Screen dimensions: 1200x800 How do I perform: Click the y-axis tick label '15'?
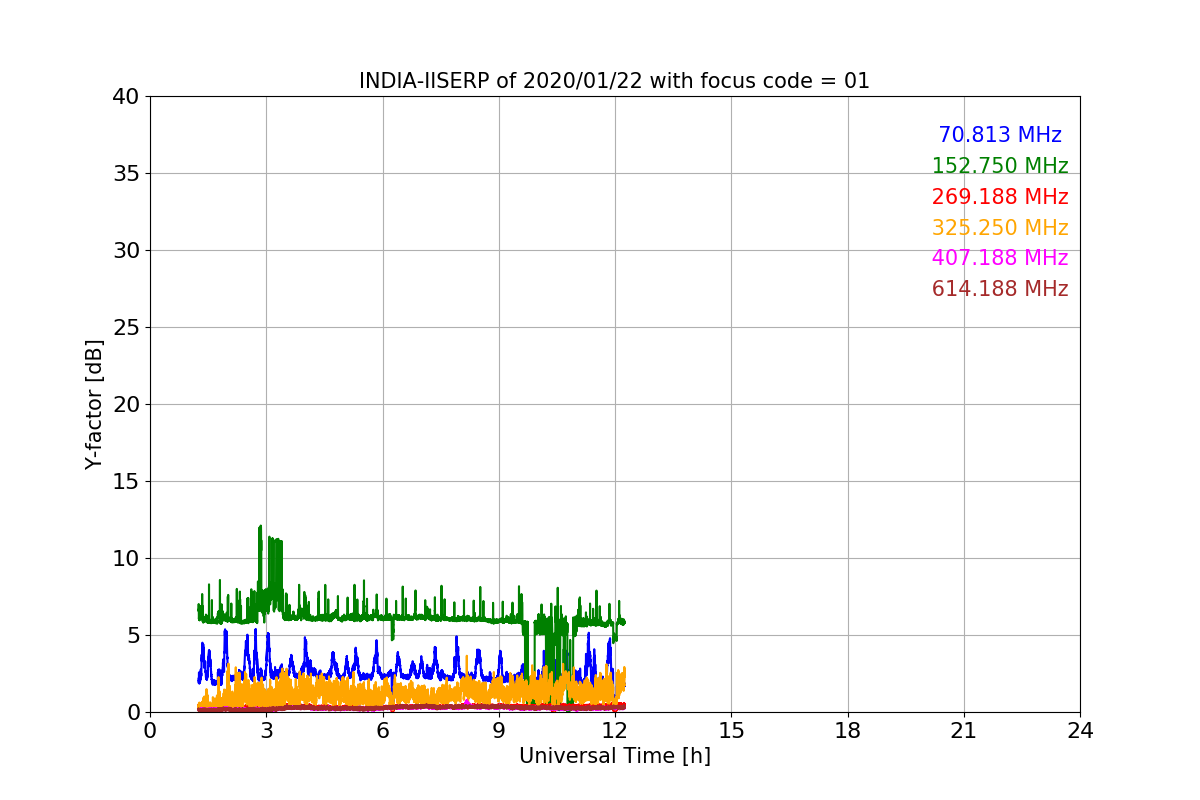pos(126,482)
